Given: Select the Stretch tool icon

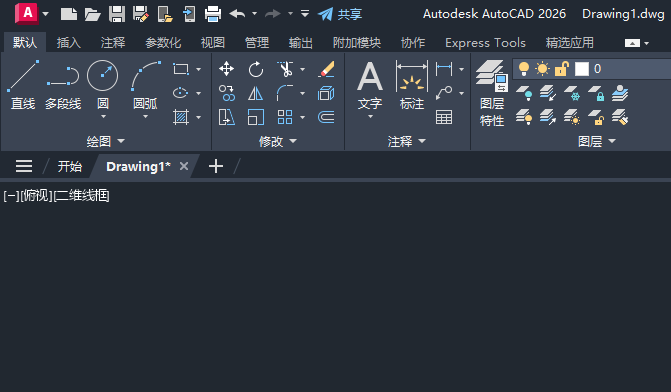Looking at the screenshot, I should coord(226,117).
